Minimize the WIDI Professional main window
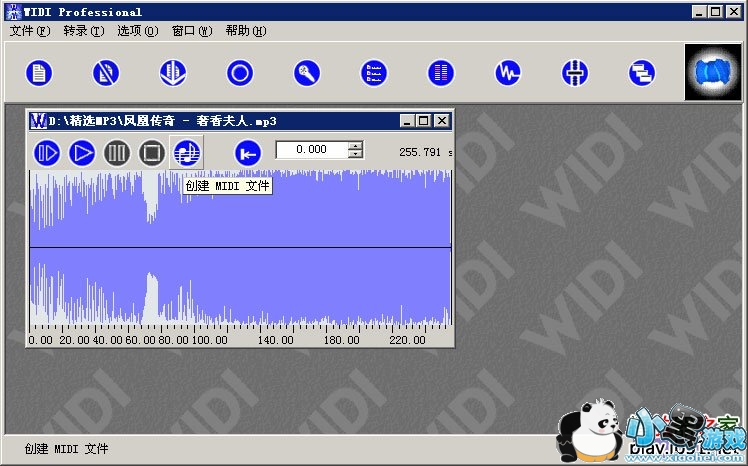748x466 pixels. point(699,12)
